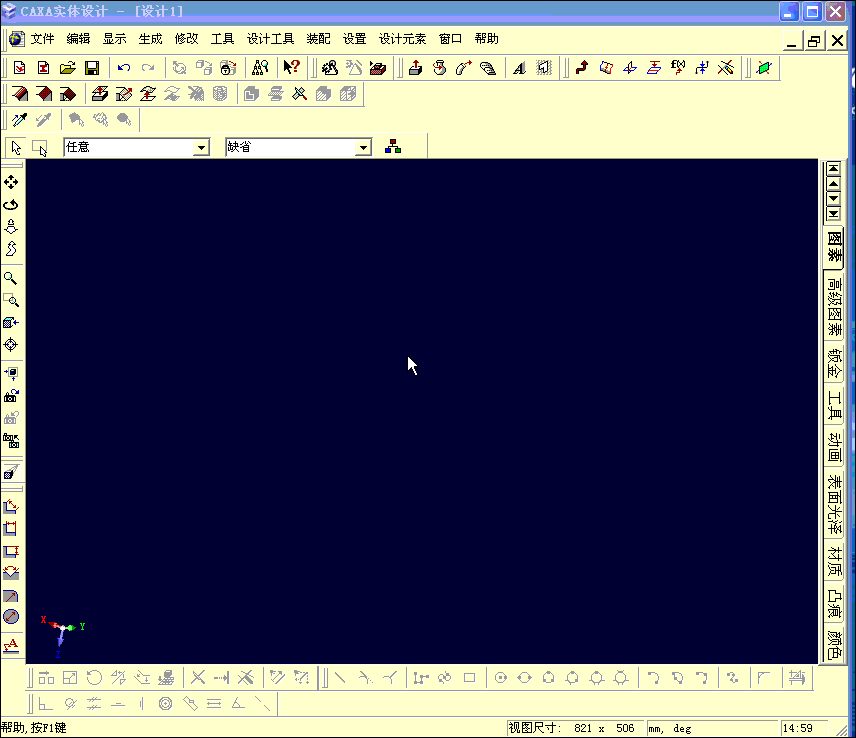Open the 生成 menu
This screenshot has width=856, height=738.
click(150, 39)
